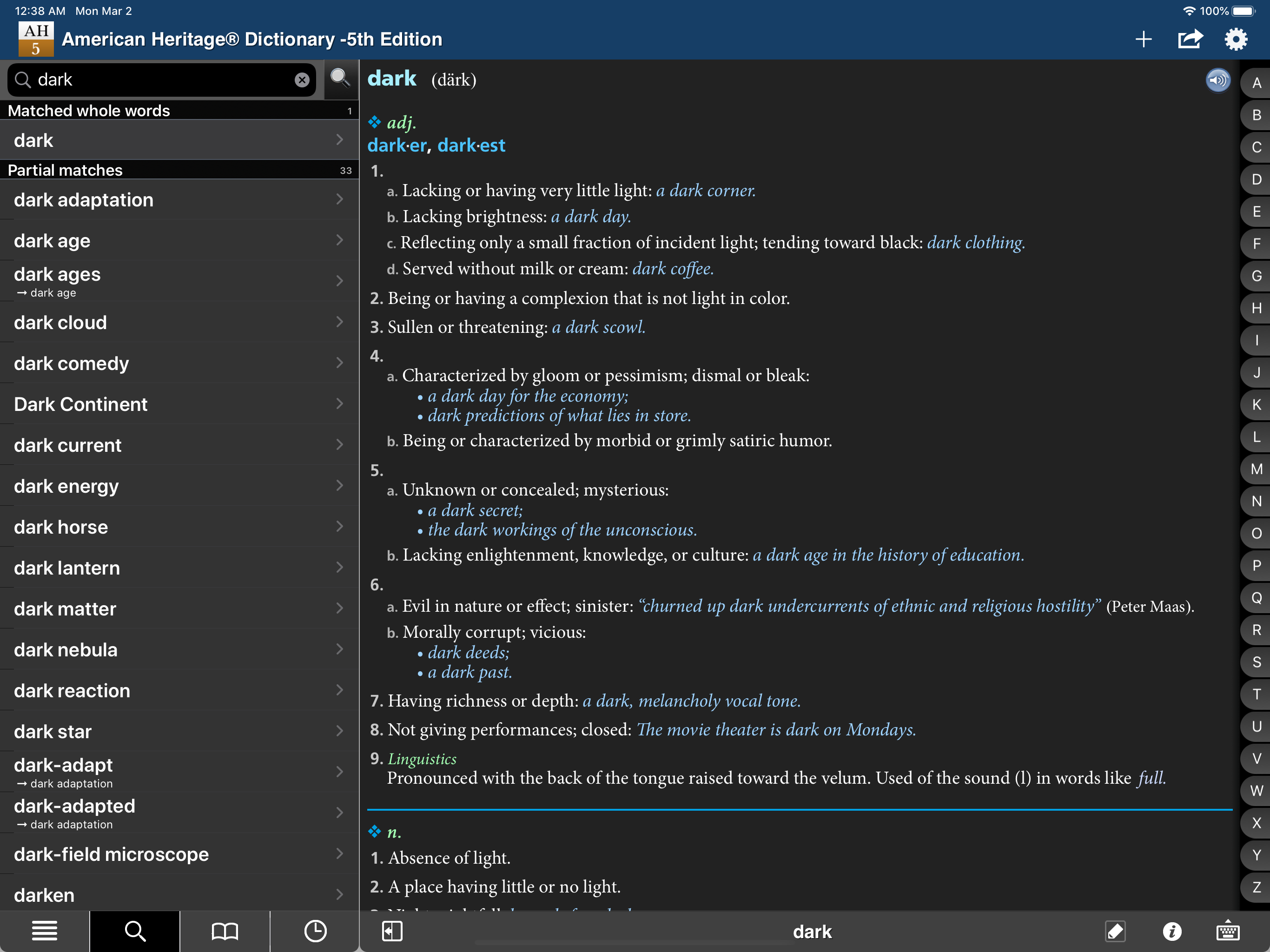Jump to letter K in the index

1256,405
